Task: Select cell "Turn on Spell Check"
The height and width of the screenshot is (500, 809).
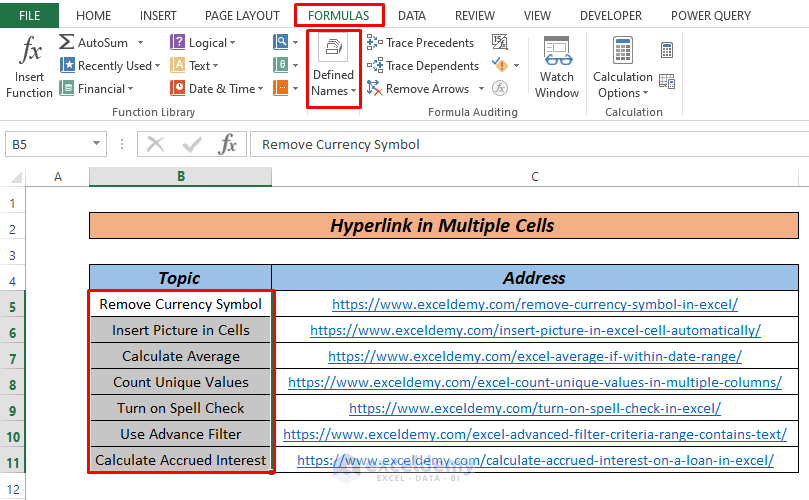Action: point(181,408)
